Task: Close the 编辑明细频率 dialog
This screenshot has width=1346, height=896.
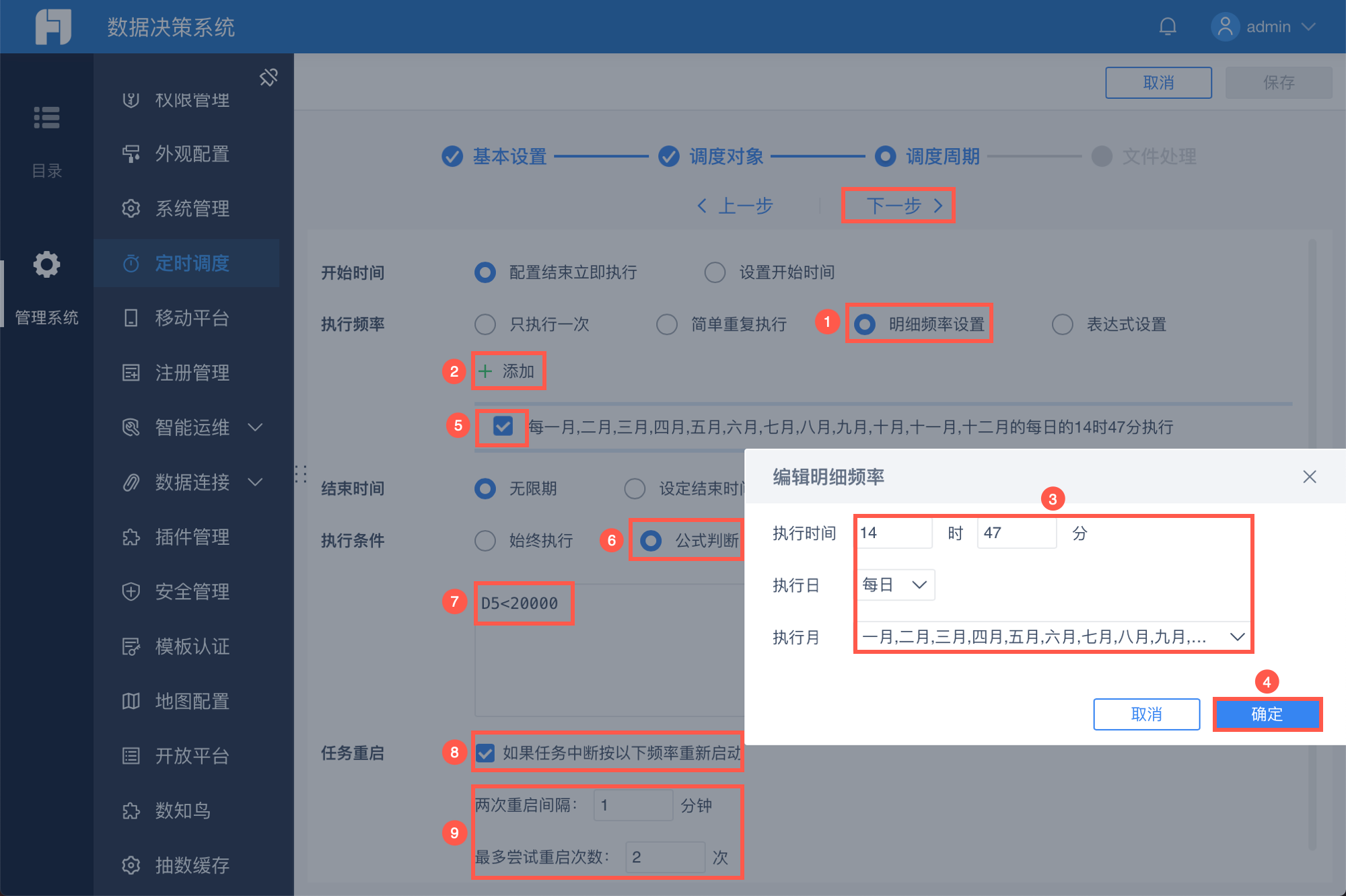Action: click(1309, 477)
